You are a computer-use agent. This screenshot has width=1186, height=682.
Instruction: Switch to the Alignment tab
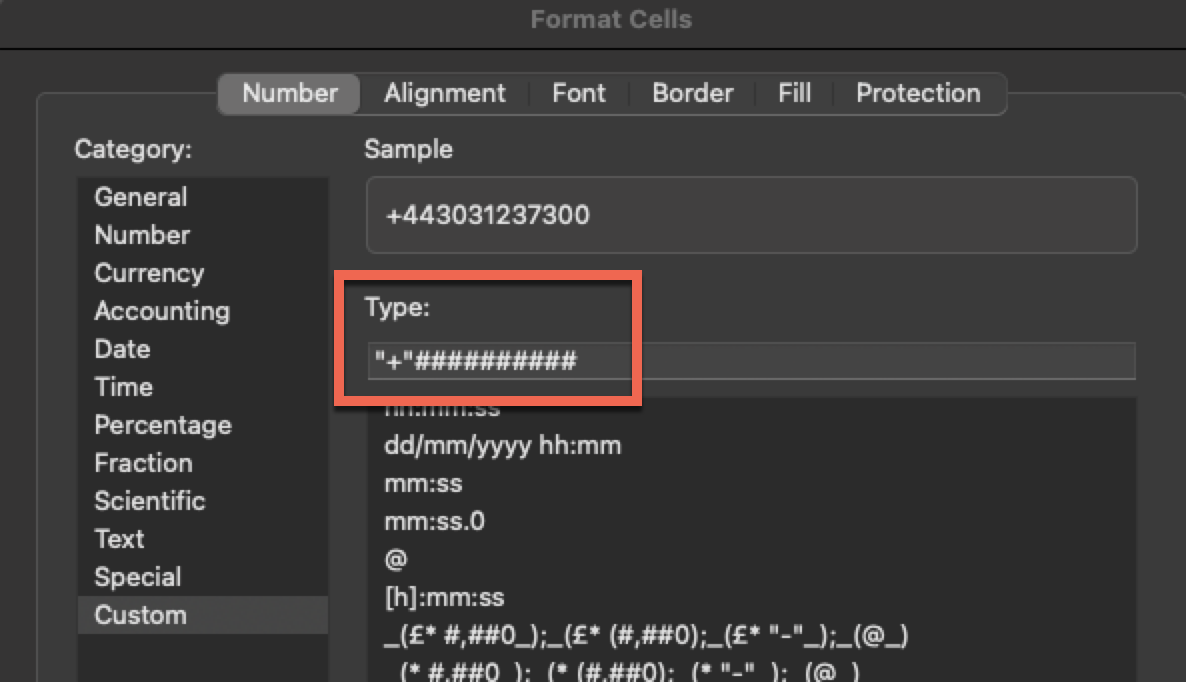pos(444,94)
